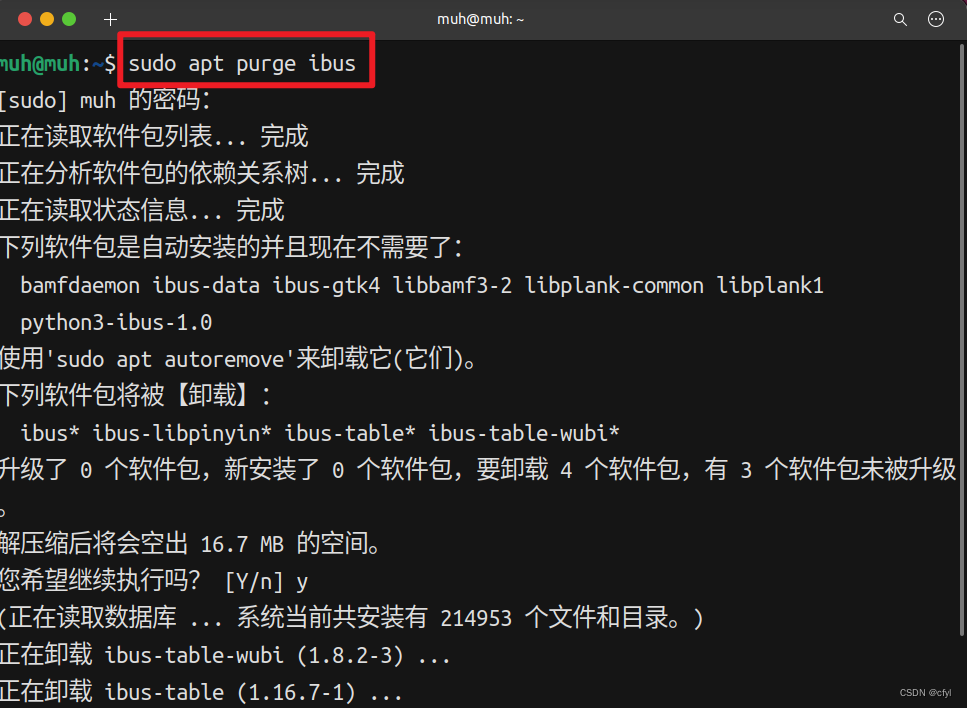The width and height of the screenshot is (967, 708).
Task: Click the search magnifier icon
Action: [x=900, y=19]
